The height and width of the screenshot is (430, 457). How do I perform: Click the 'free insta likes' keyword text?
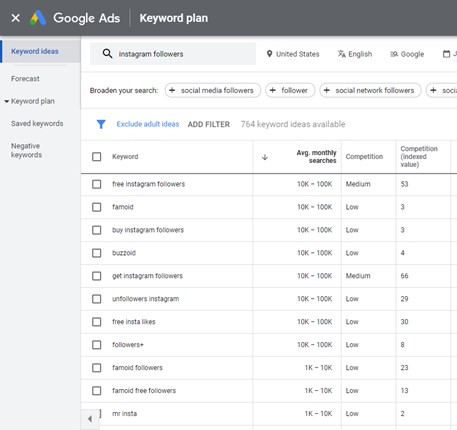134,322
